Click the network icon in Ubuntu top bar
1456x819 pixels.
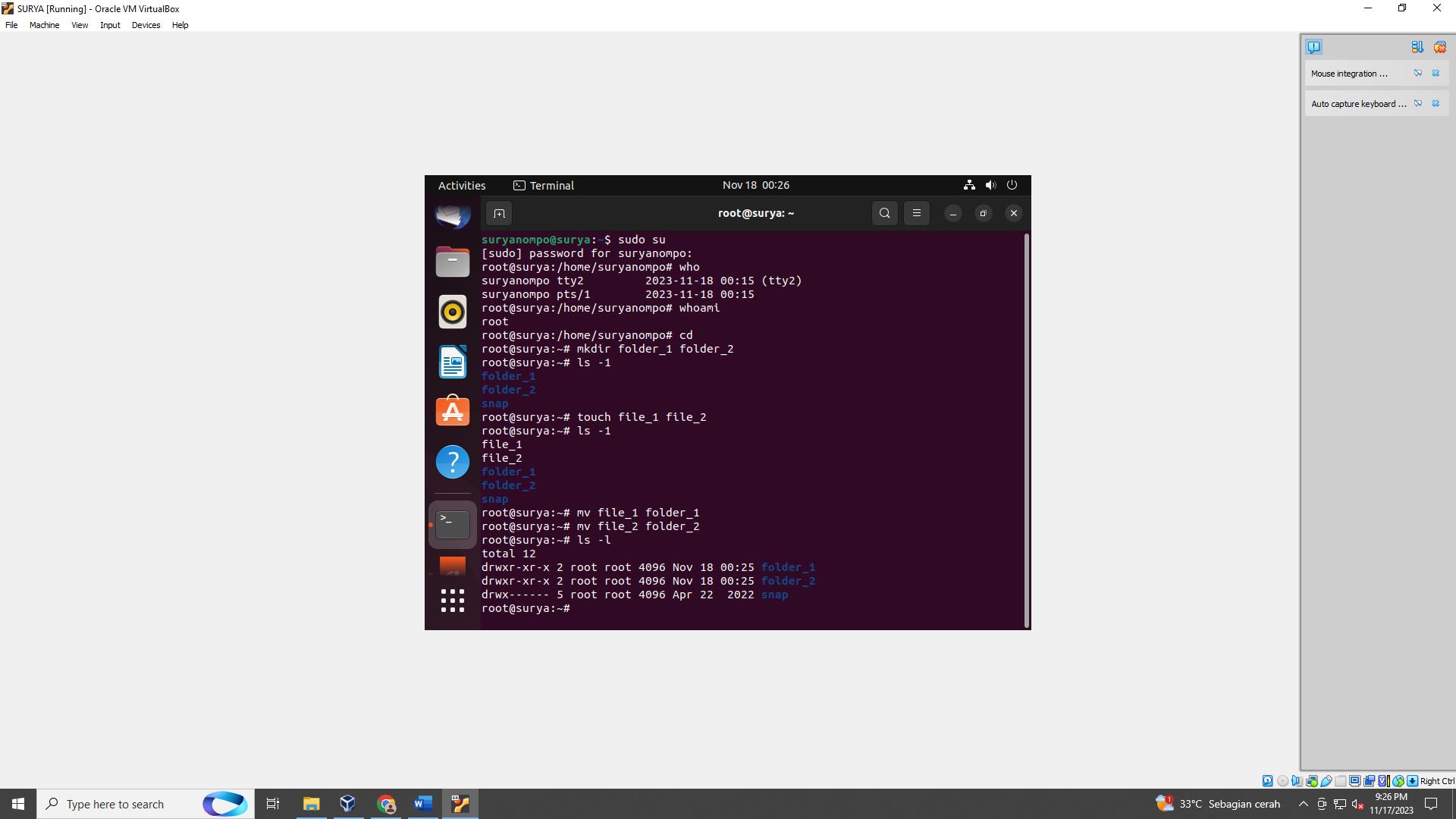pyautogui.click(x=969, y=185)
